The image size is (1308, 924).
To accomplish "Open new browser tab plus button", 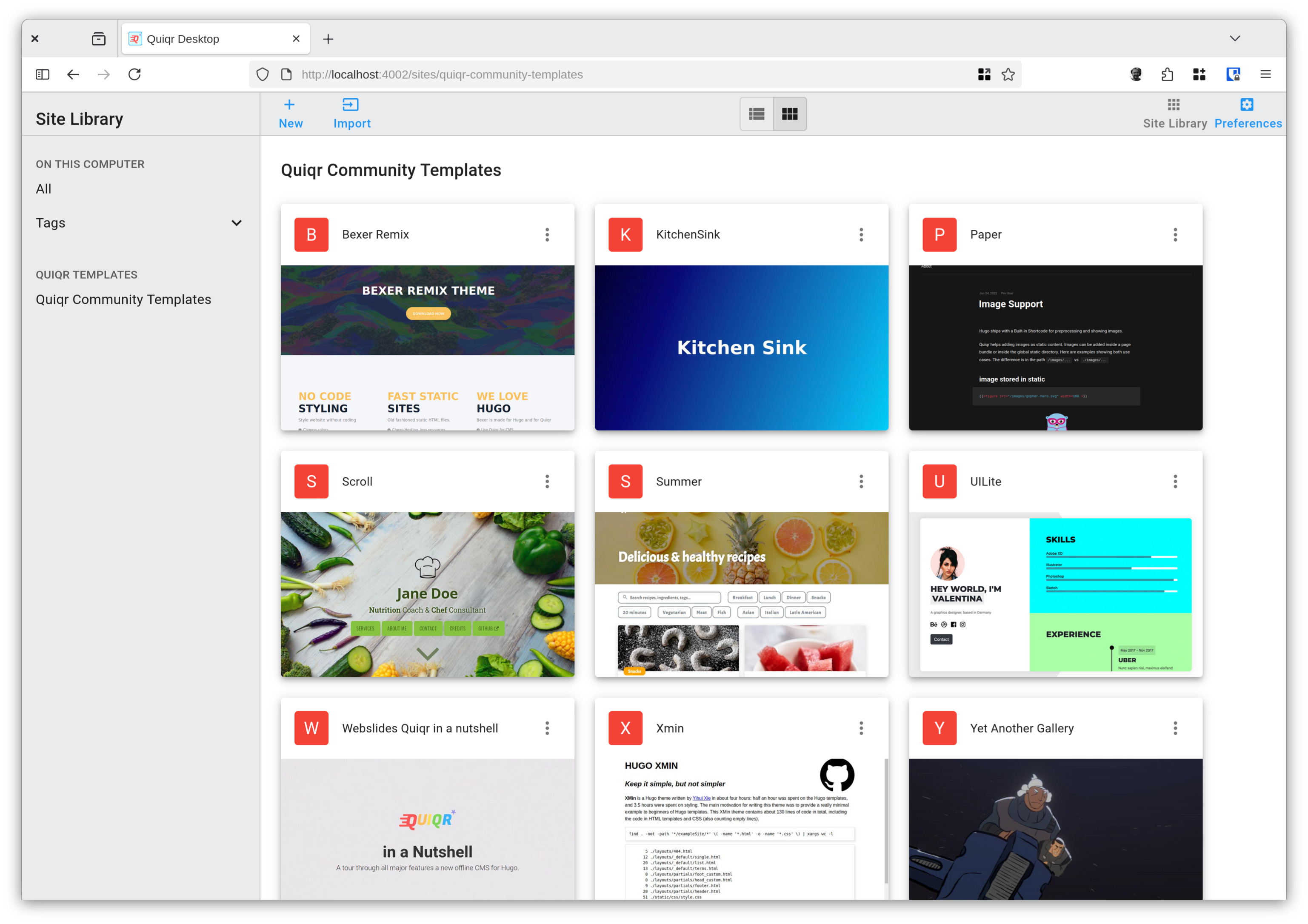I will click(x=328, y=39).
